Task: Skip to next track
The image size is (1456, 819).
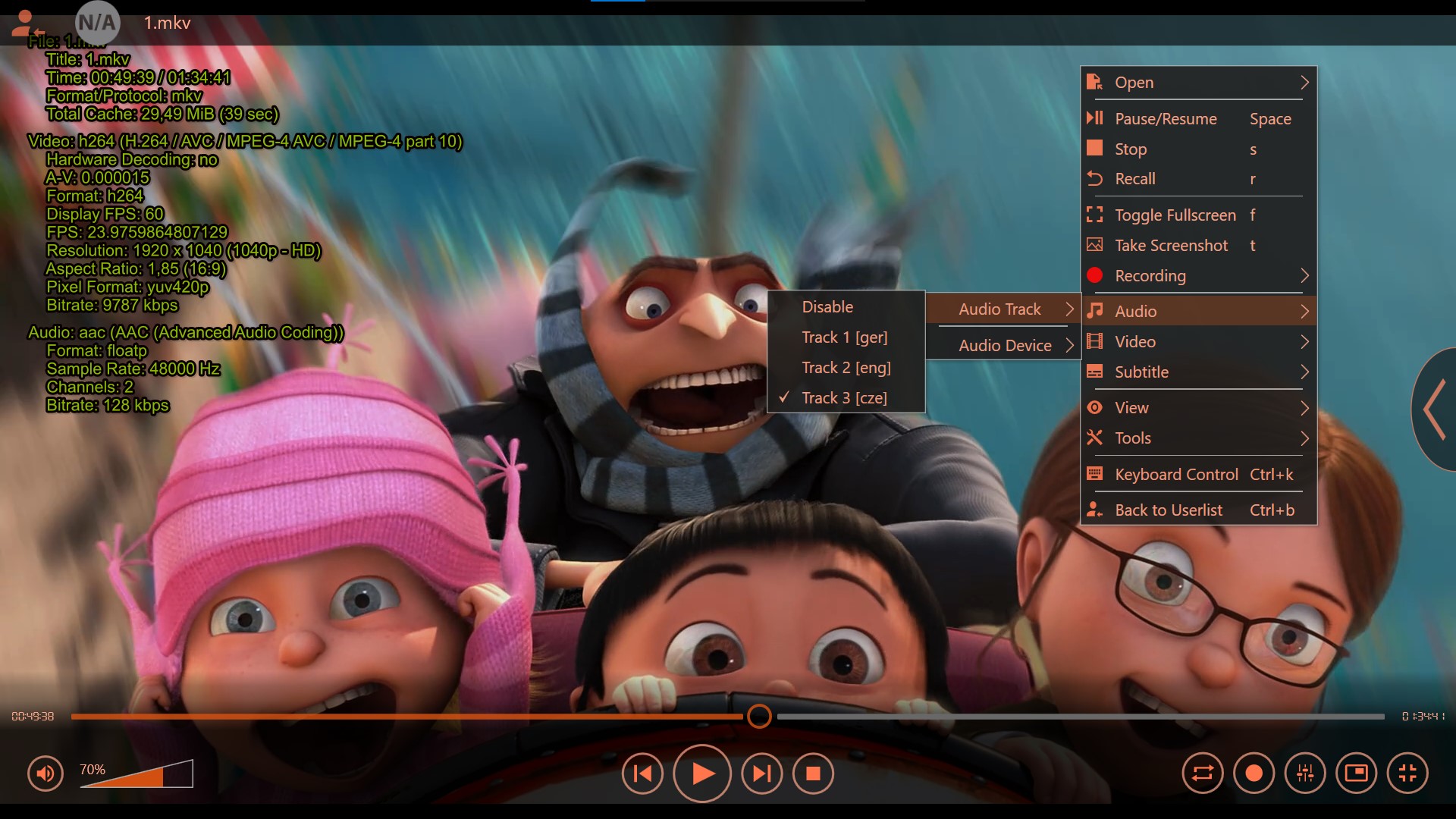Action: tap(761, 773)
